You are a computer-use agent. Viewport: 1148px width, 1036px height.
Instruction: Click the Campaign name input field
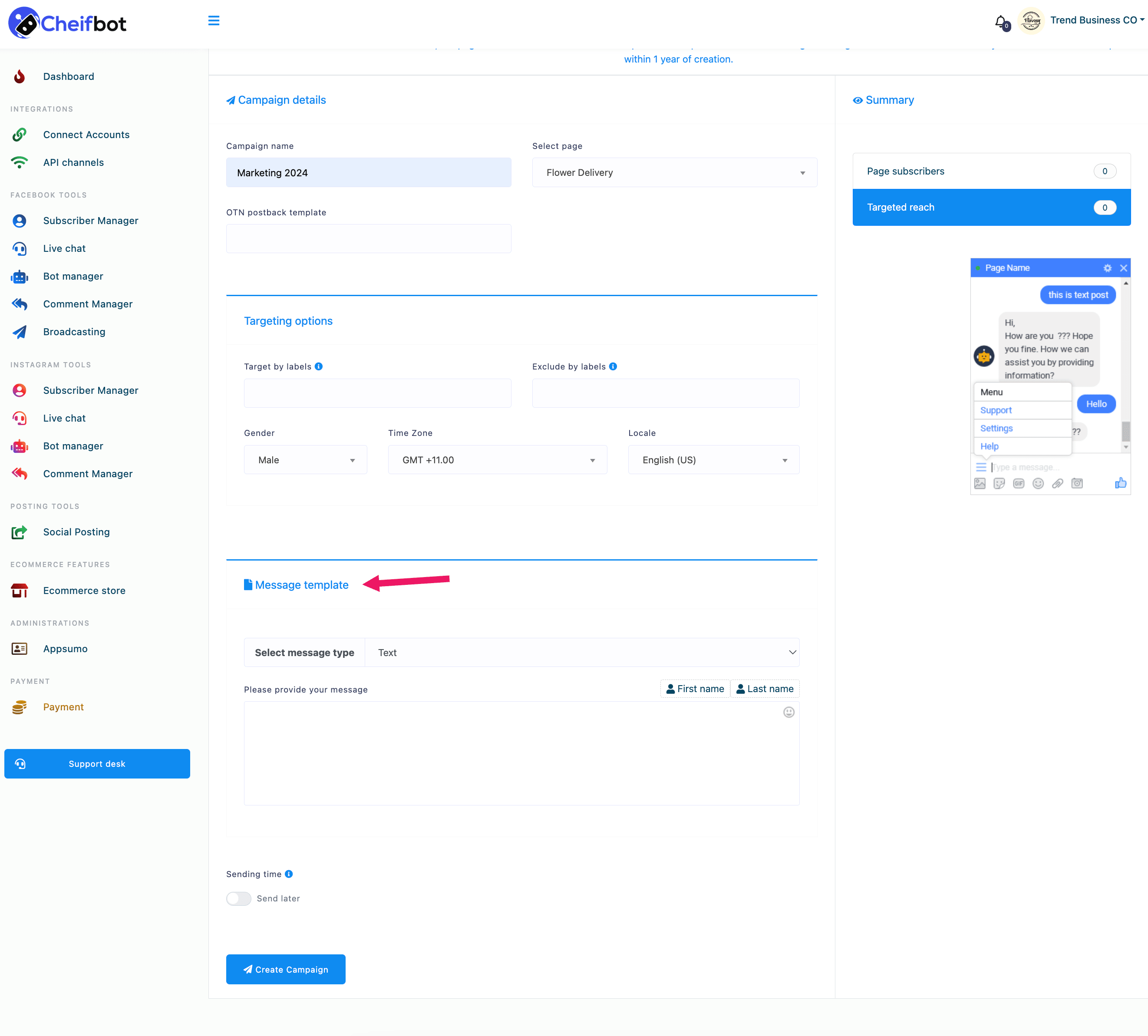click(x=369, y=172)
